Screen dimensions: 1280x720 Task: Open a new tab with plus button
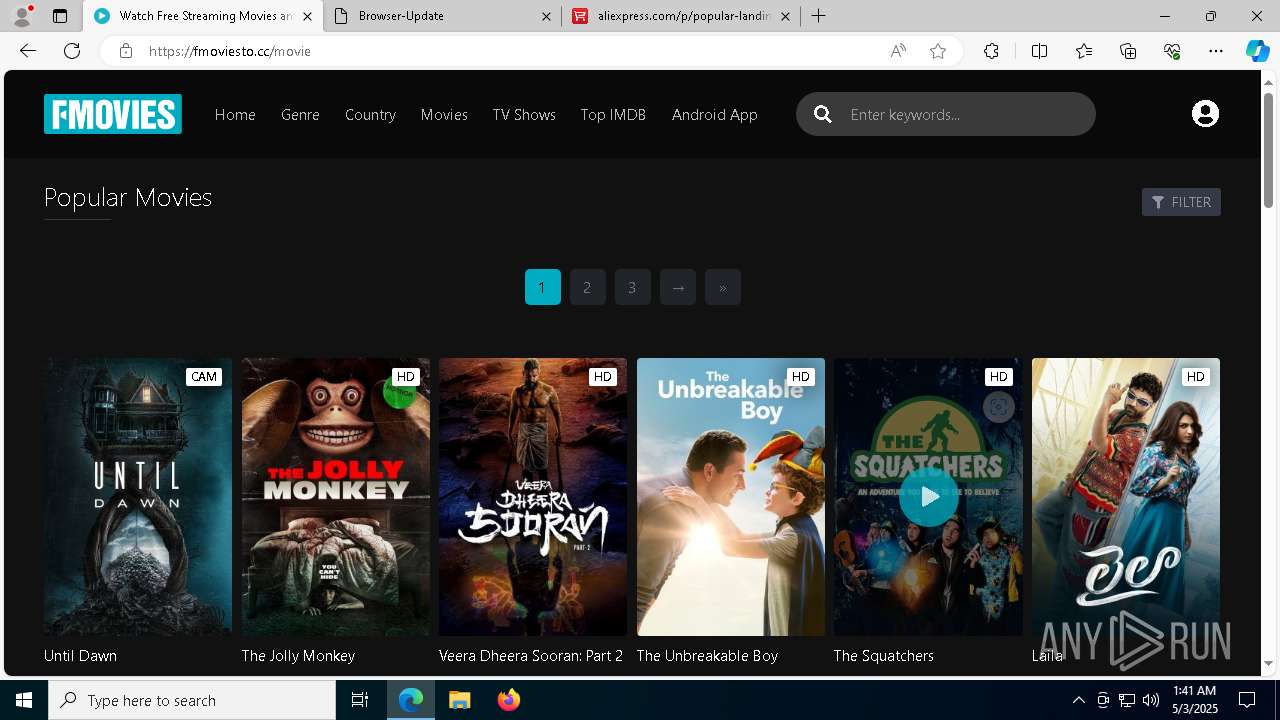[x=819, y=16]
